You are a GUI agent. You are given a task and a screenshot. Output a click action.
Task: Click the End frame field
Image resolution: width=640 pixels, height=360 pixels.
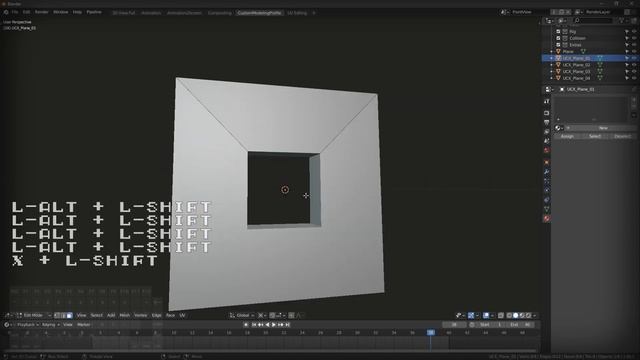point(520,325)
